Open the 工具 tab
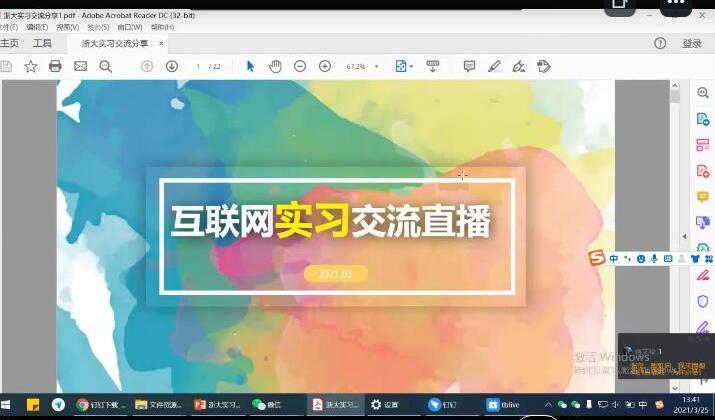This screenshot has width=715, height=420. click(42, 44)
